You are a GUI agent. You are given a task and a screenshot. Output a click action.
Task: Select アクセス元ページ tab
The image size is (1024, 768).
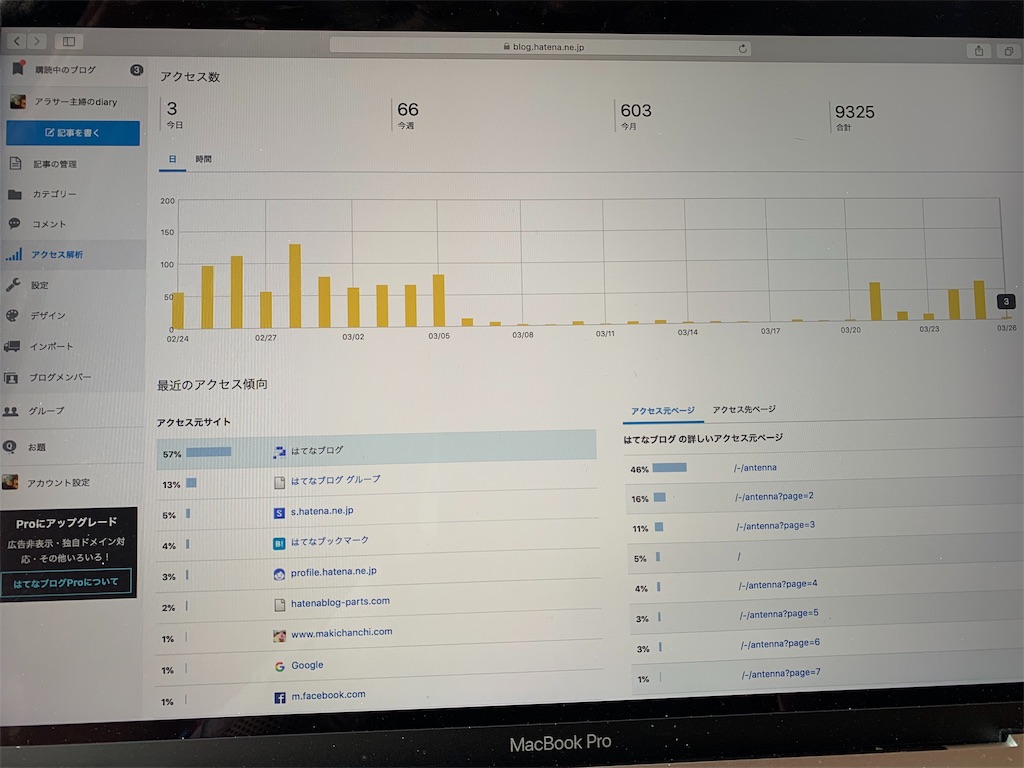(663, 410)
